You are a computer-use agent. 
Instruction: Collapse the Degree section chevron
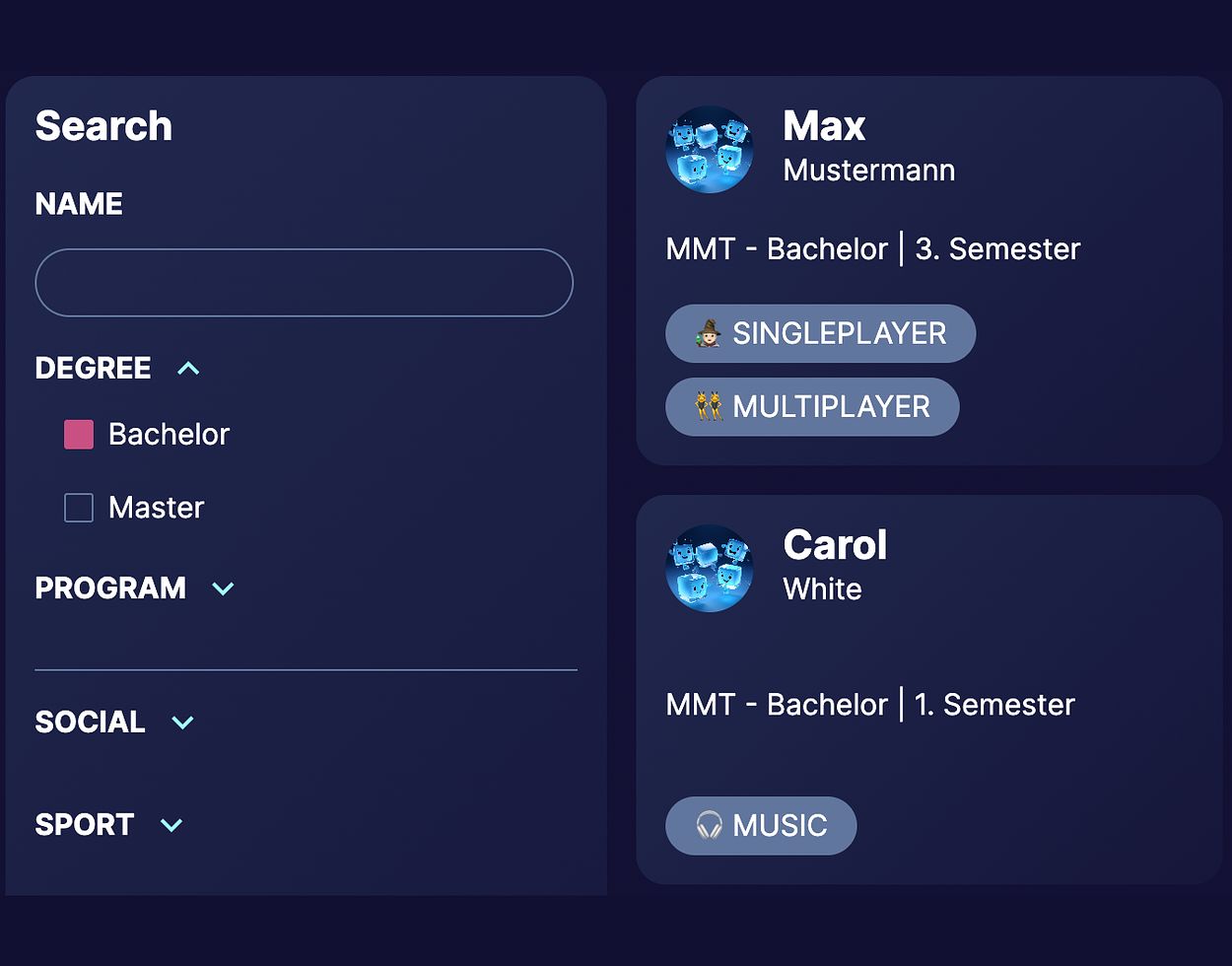coord(188,368)
